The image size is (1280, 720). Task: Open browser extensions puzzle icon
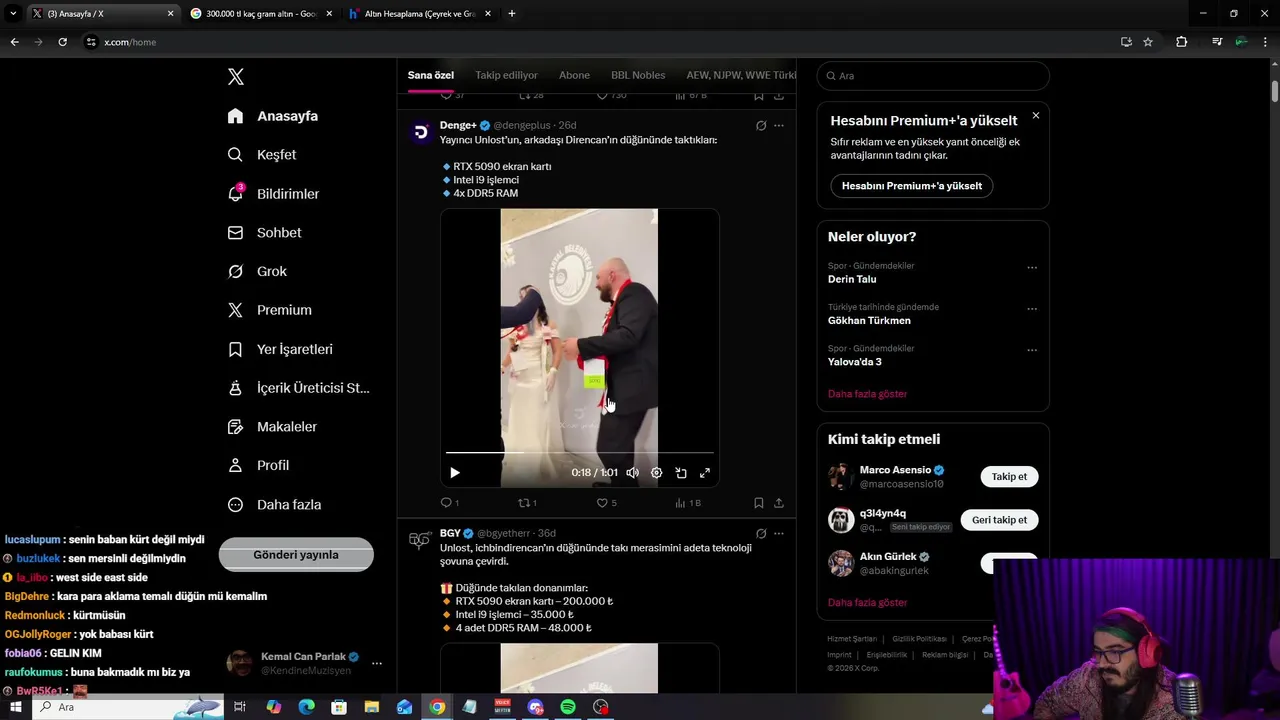coord(1182,42)
